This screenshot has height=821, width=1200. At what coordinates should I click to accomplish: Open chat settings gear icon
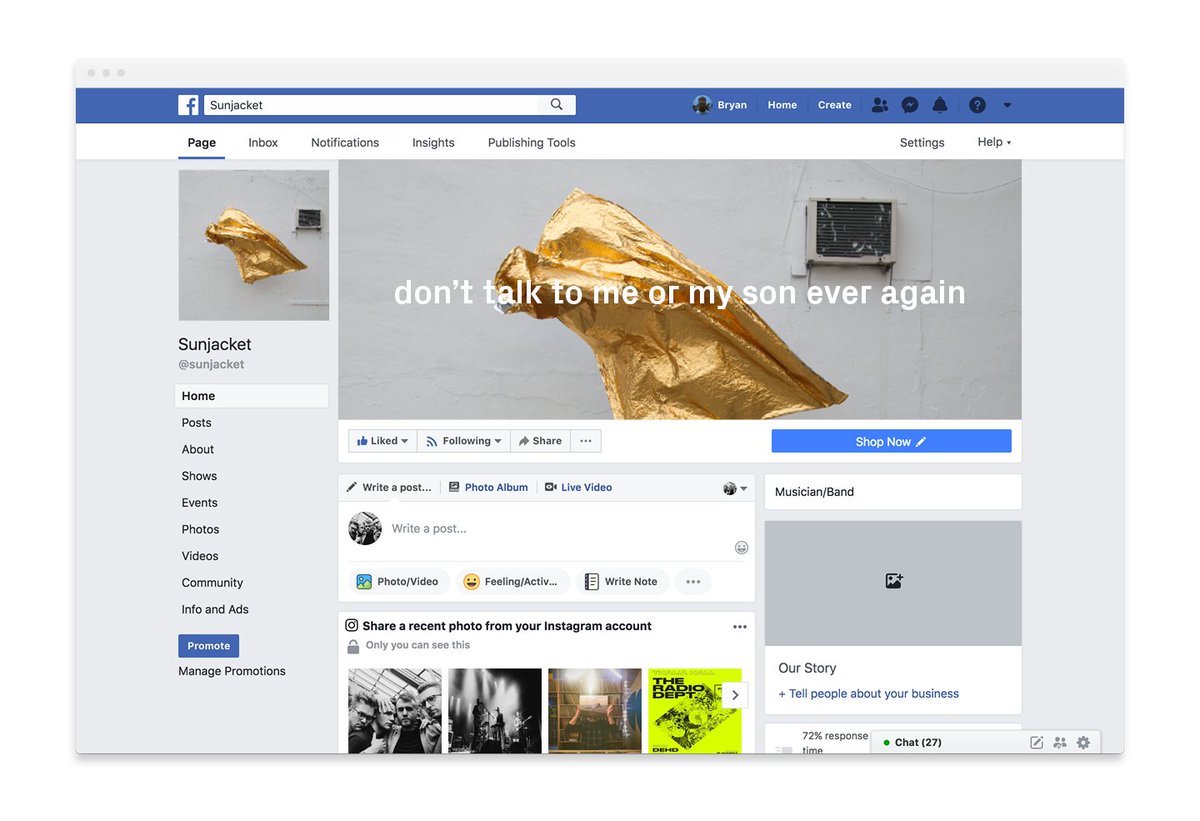[1083, 742]
